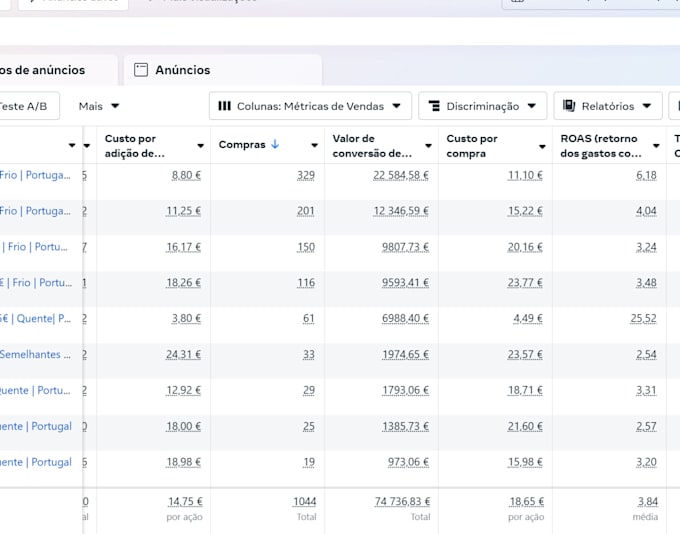Click the 1974,65 € conversion value

tap(405, 355)
